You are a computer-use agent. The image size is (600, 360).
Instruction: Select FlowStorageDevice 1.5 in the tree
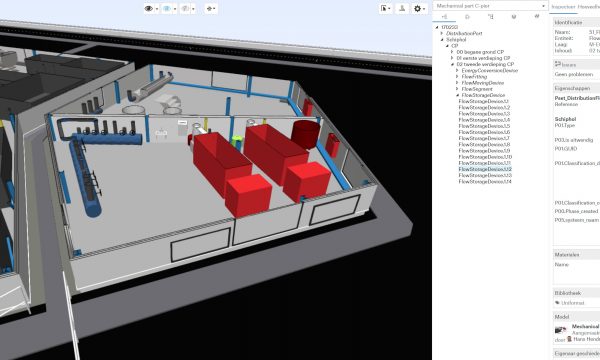pos(484,126)
